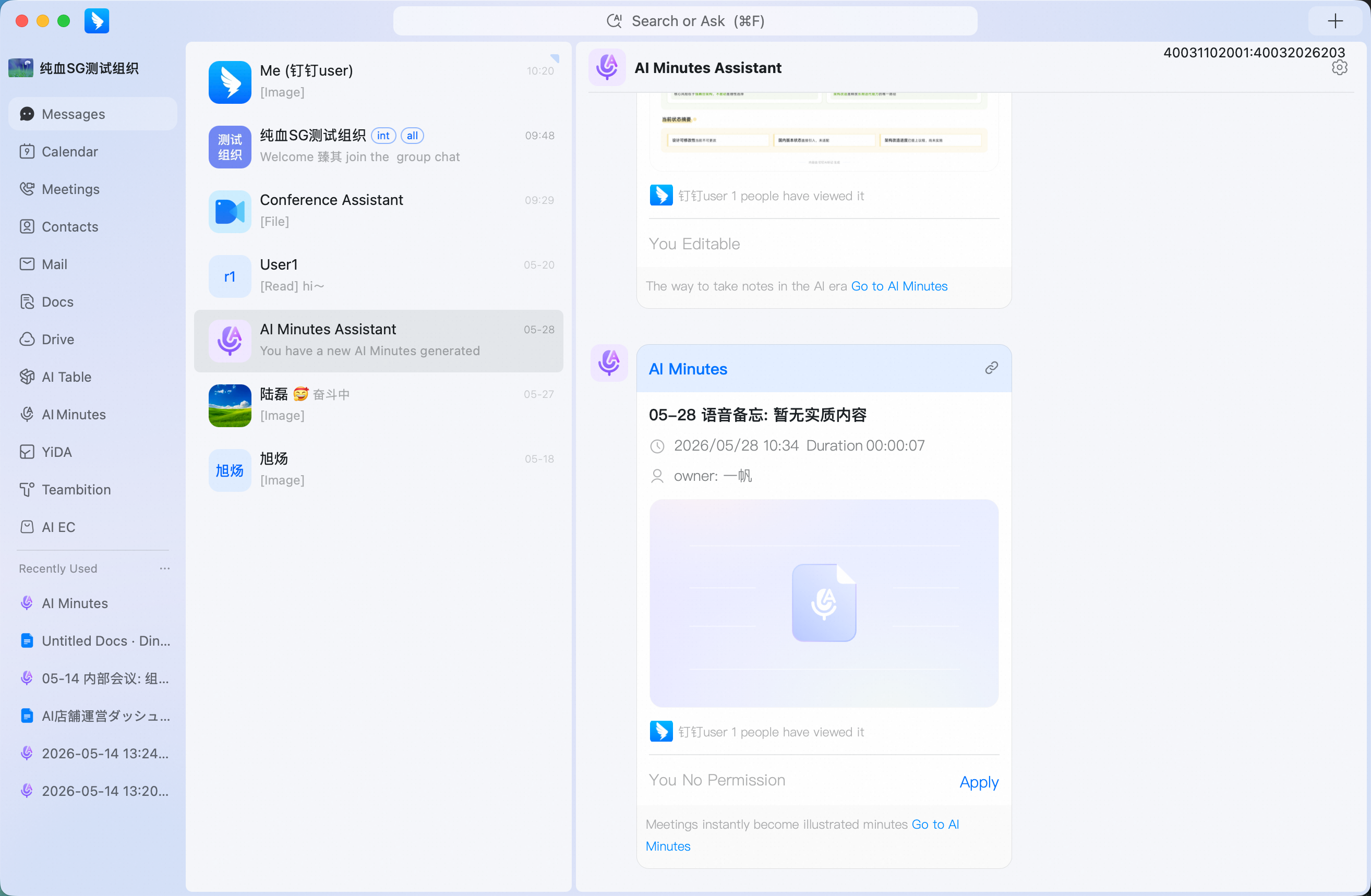This screenshot has height=896, width=1371.
Task: Select the Messages tab in sidebar
Action: [93, 114]
